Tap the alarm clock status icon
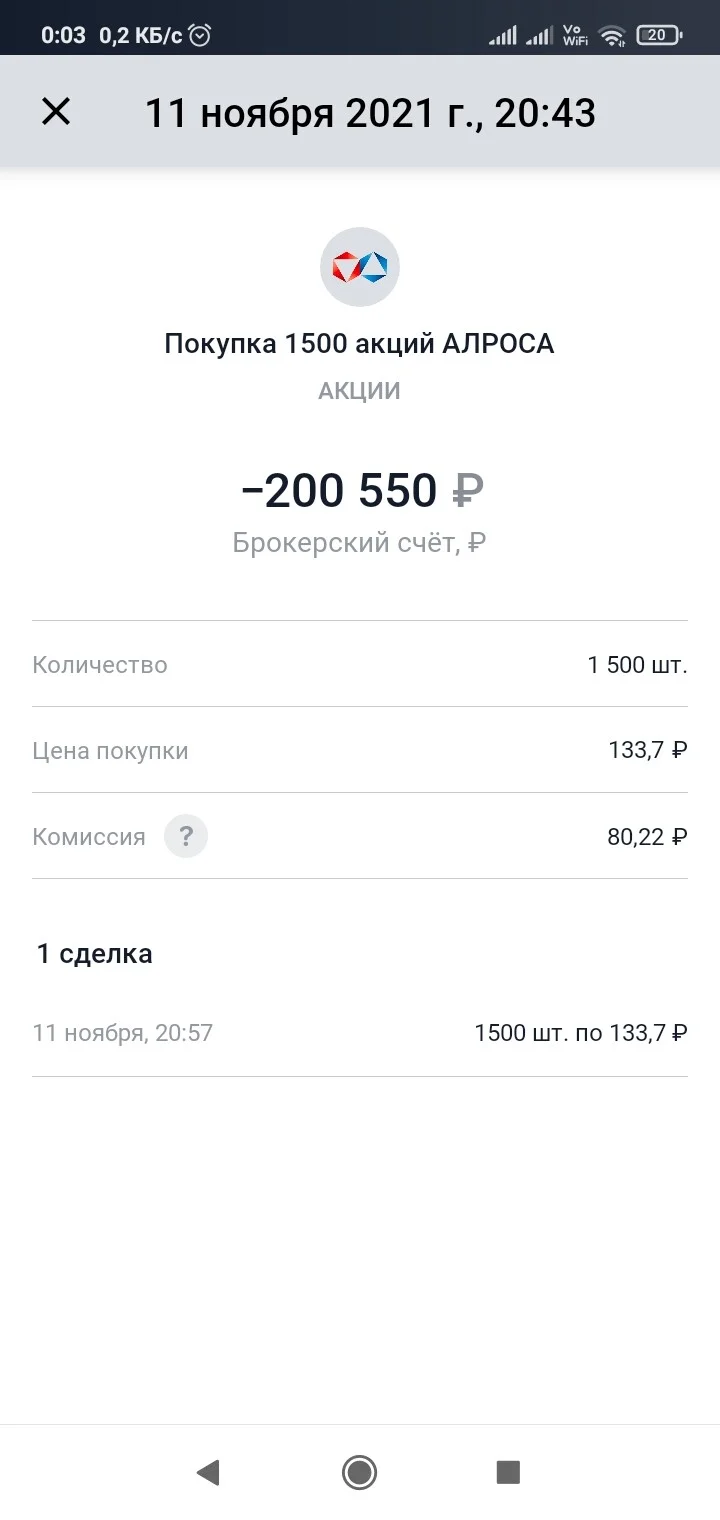 tap(201, 35)
